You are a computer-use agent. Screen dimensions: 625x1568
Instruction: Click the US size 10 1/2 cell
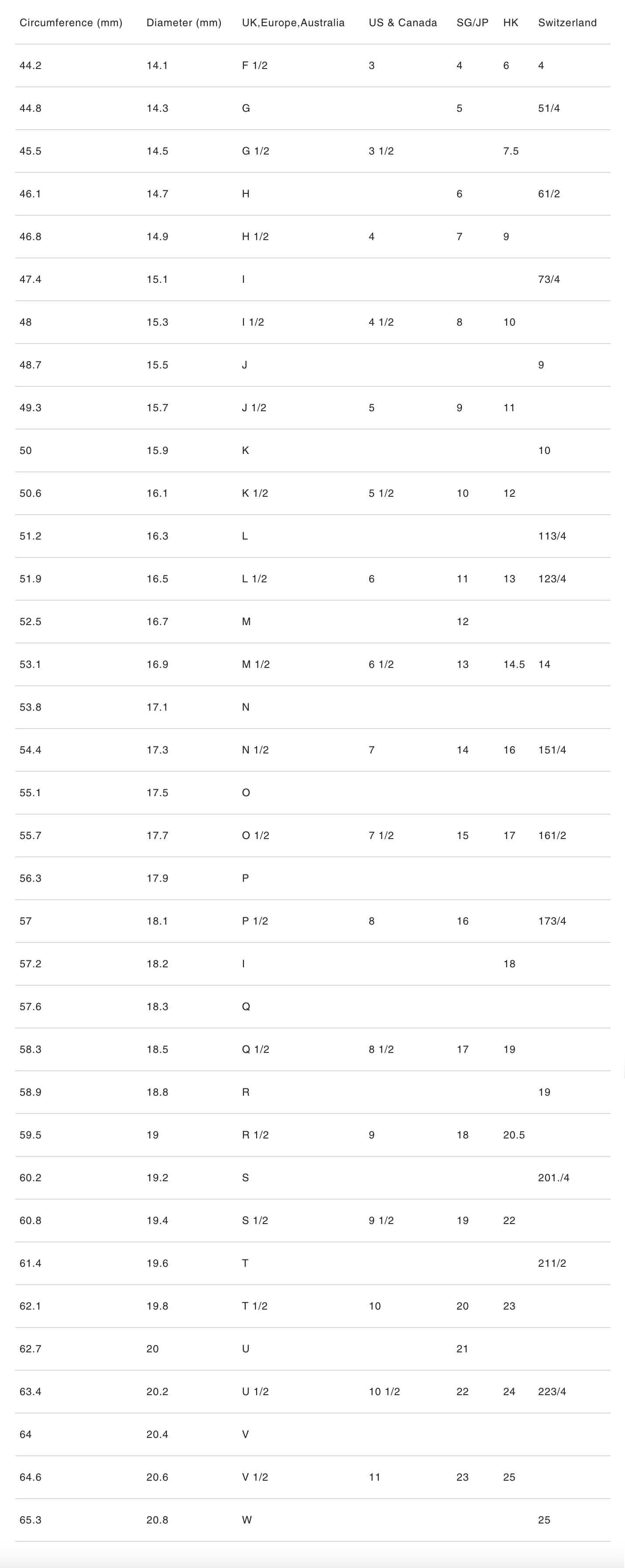(x=384, y=1392)
